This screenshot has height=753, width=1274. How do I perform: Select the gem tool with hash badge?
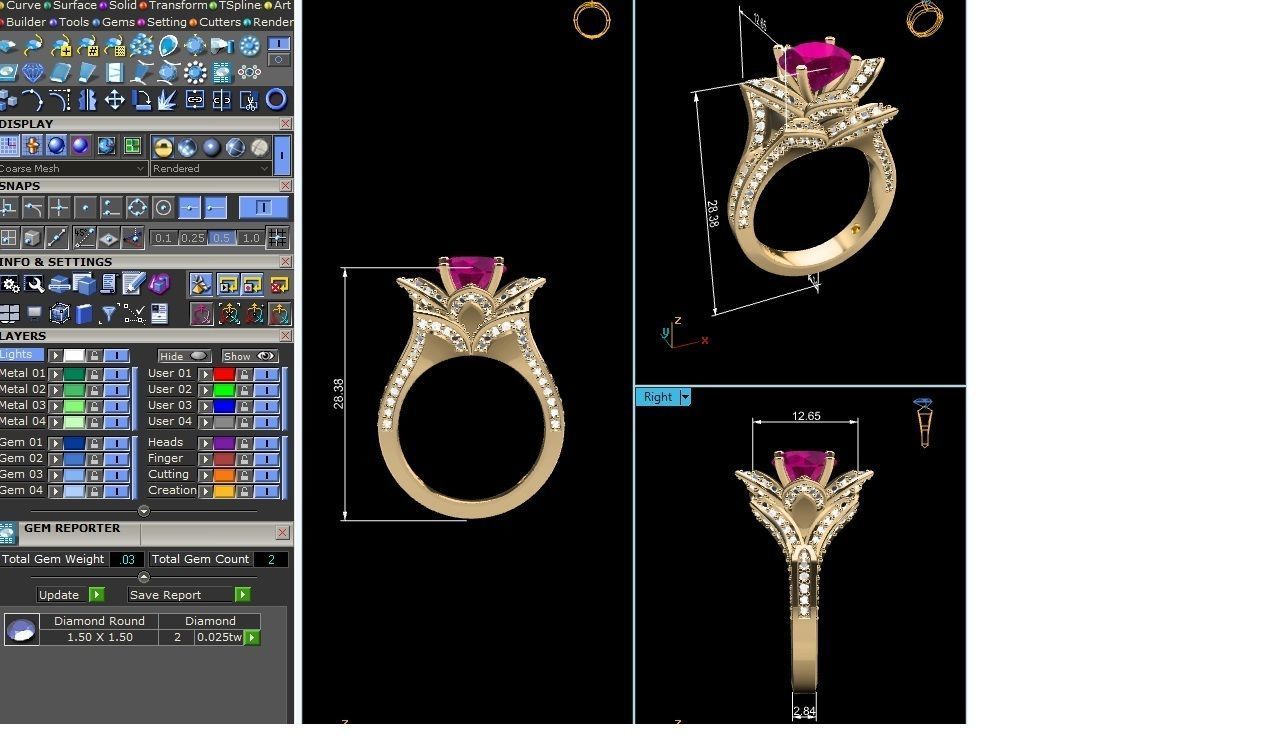click(88, 46)
